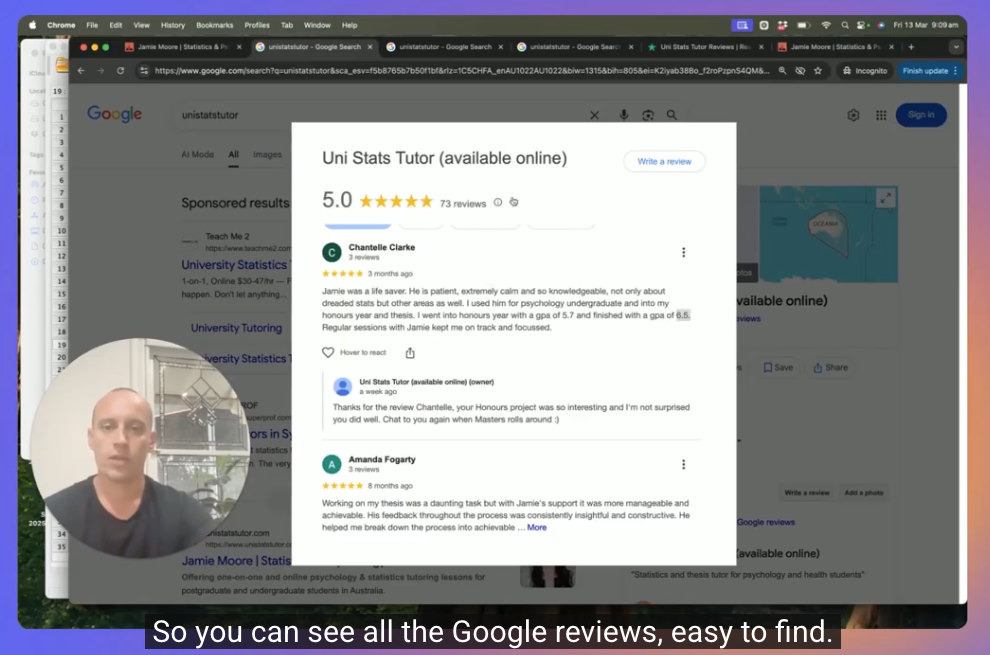Switch to Uni Stats Tutor Reviews tab
The width and height of the screenshot is (990, 655).
(705, 47)
